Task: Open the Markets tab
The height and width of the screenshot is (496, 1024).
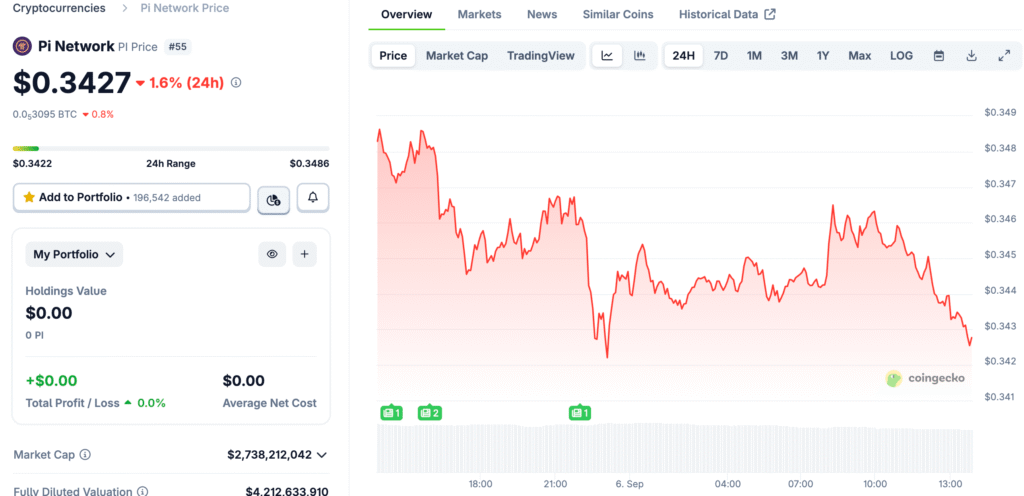Action: 479,14
